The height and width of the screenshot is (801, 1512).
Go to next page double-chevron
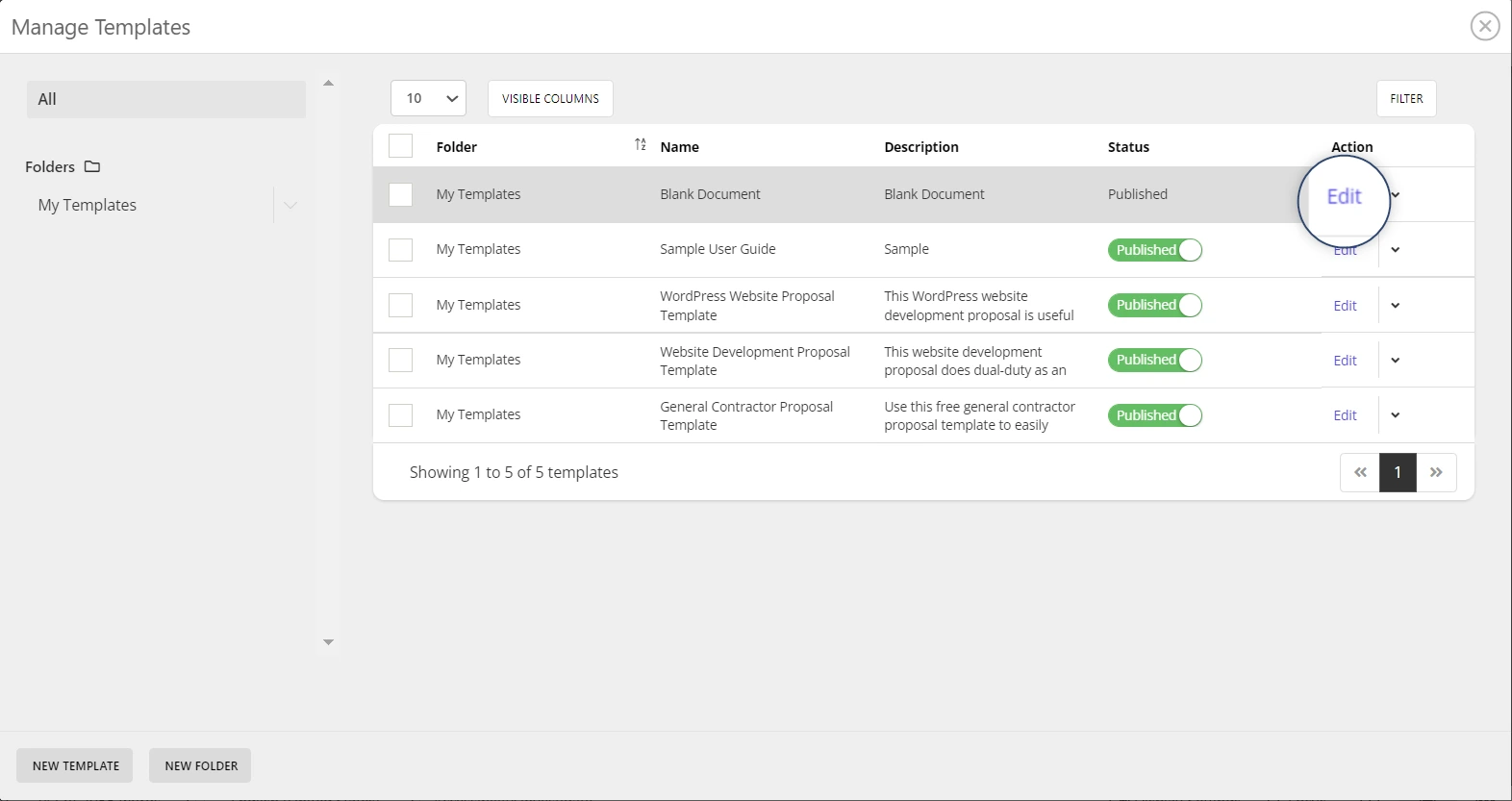(x=1436, y=472)
